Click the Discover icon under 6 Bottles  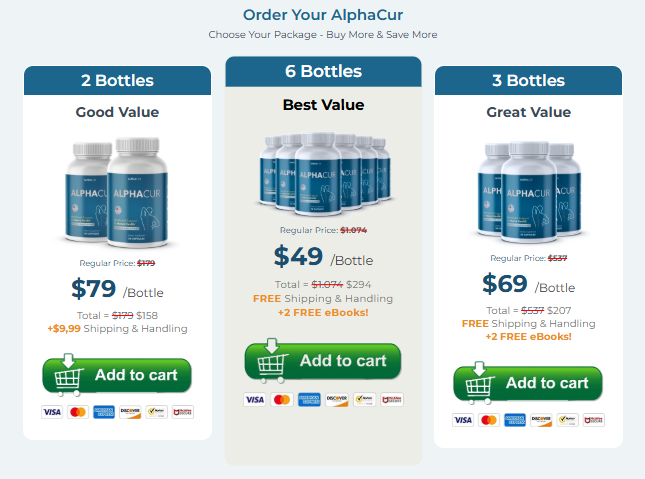[x=337, y=400]
